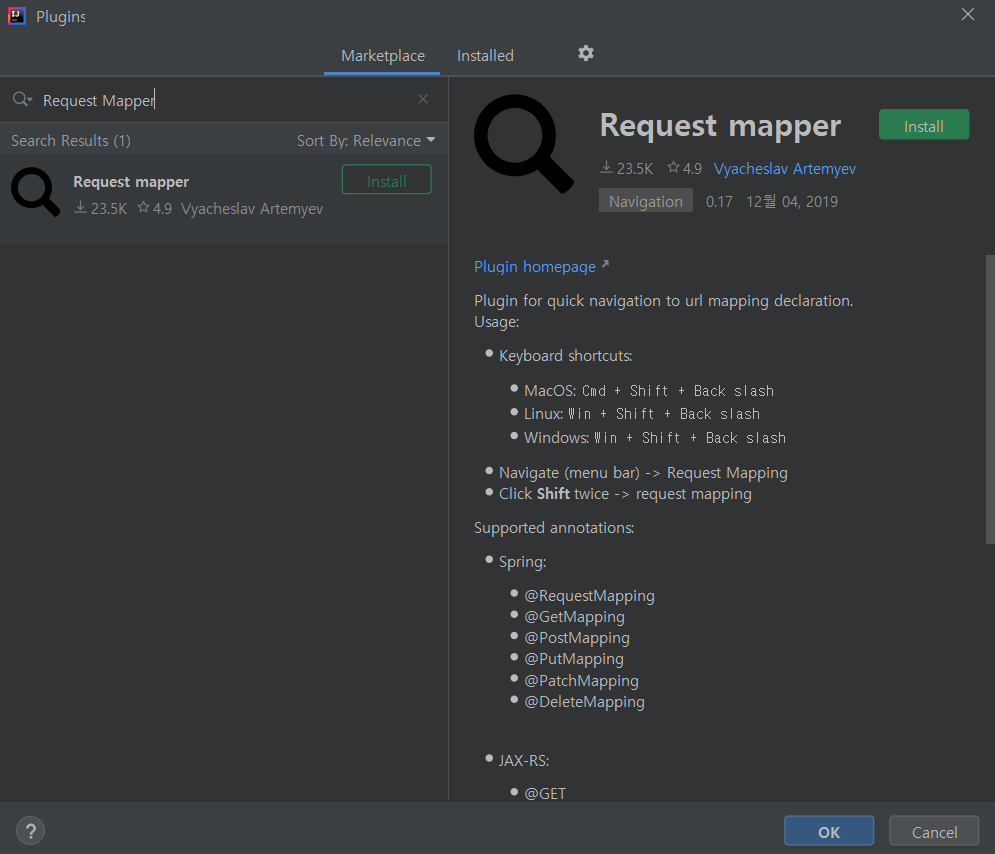
Task: Clear the search text with the X icon
Action: (x=423, y=99)
